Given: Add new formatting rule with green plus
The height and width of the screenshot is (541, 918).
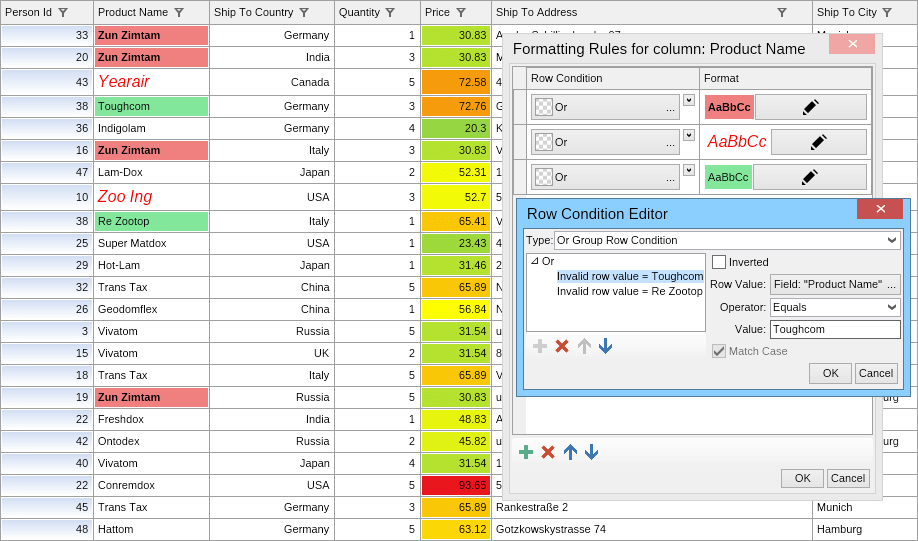Looking at the screenshot, I should click(x=526, y=452).
